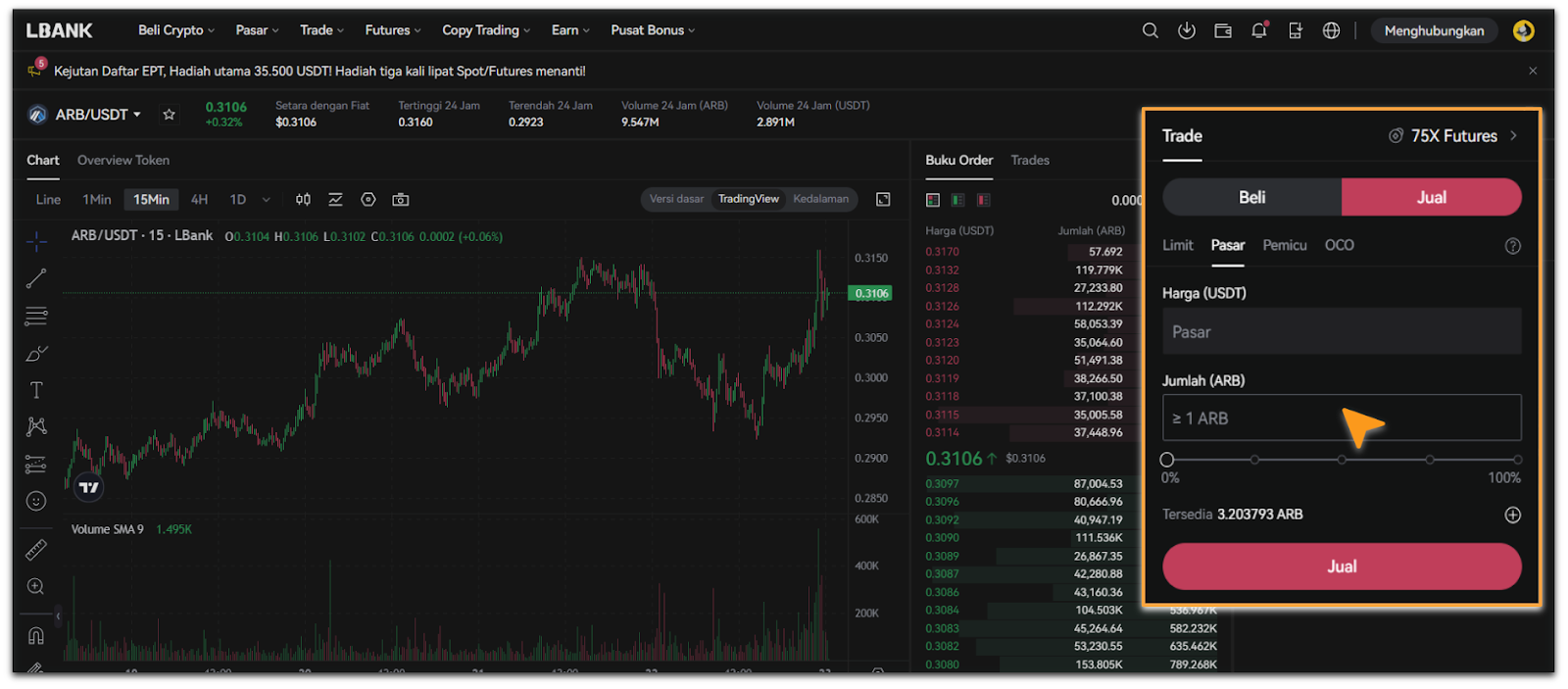This screenshot has height=689, width=1568.
Task: Open the notifications bell
Action: click(x=1259, y=30)
